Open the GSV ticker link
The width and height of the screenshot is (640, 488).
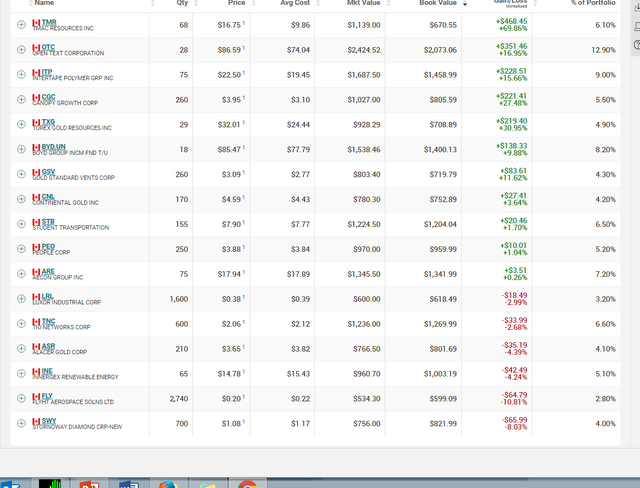coord(48,172)
